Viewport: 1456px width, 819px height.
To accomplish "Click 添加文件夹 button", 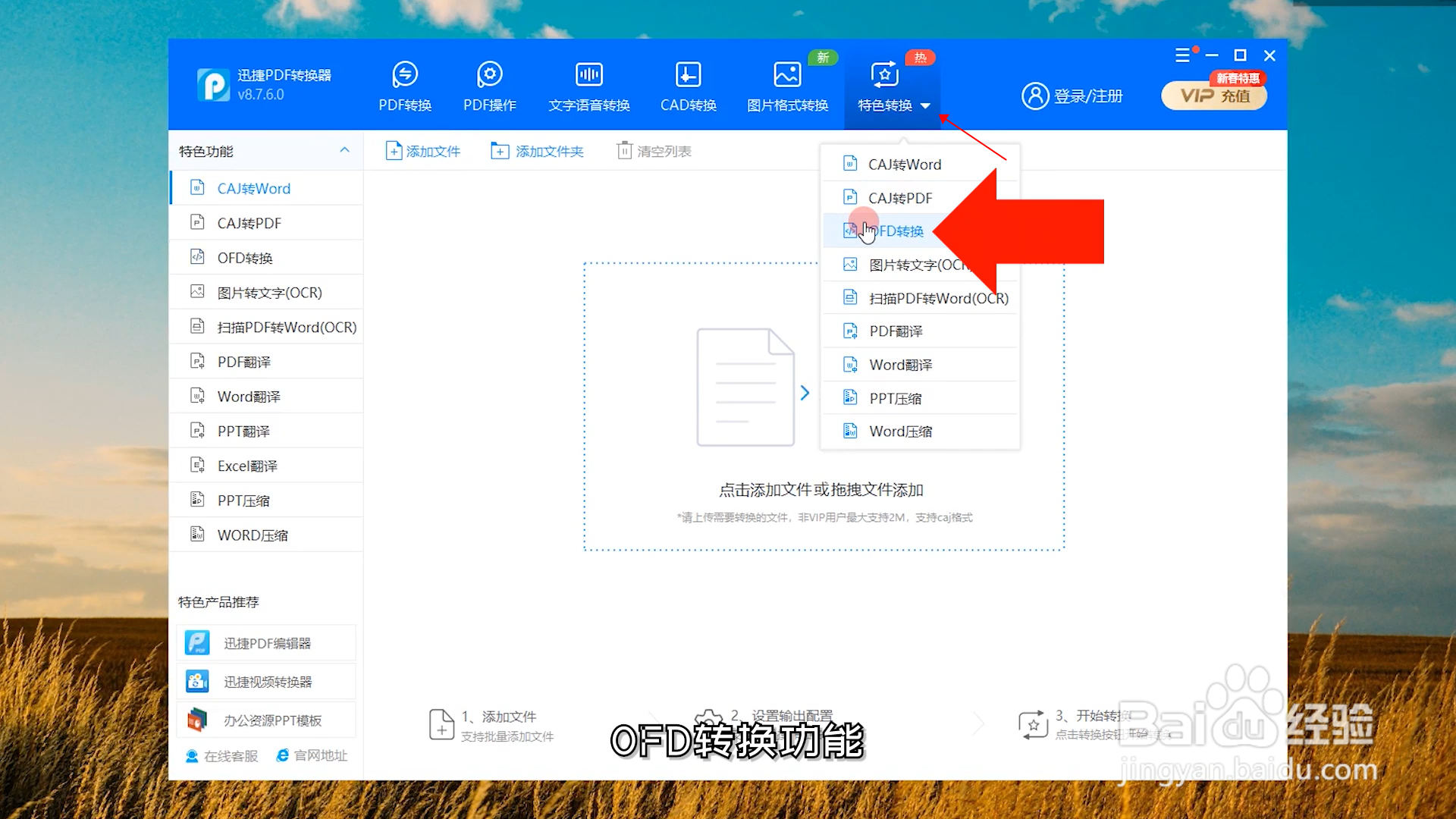I will click(x=537, y=151).
